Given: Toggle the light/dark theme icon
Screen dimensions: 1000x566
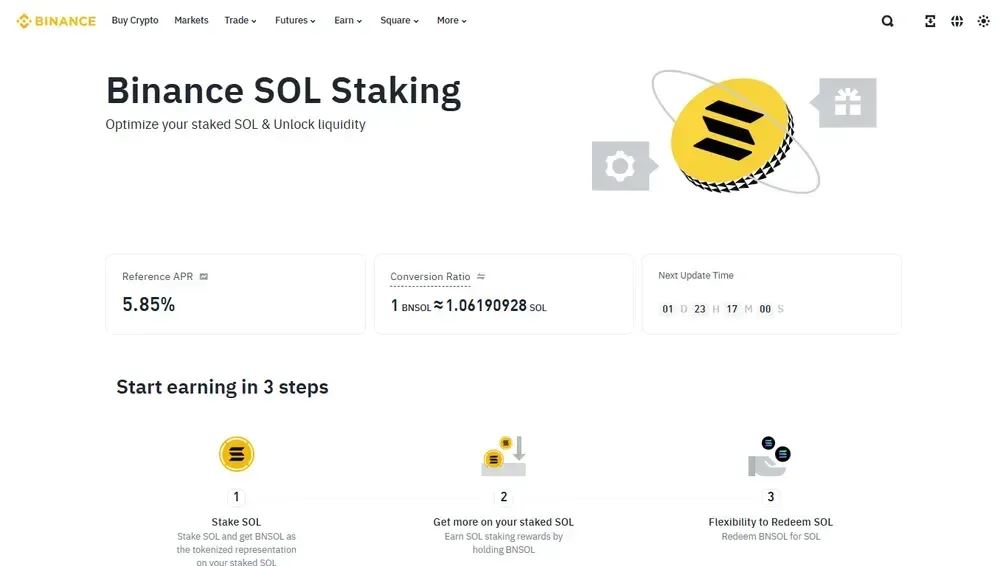Looking at the screenshot, I should (x=984, y=21).
